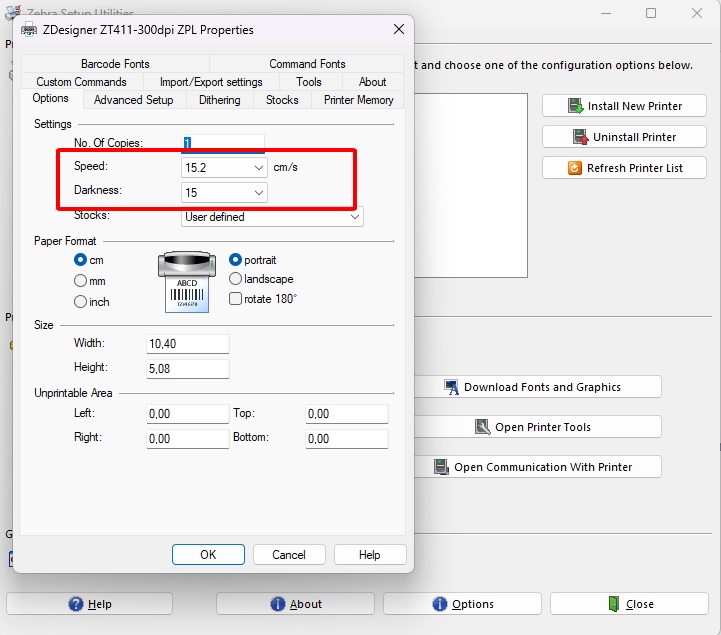
Task: Click the Open Printer Tools icon
Action: (x=482, y=427)
